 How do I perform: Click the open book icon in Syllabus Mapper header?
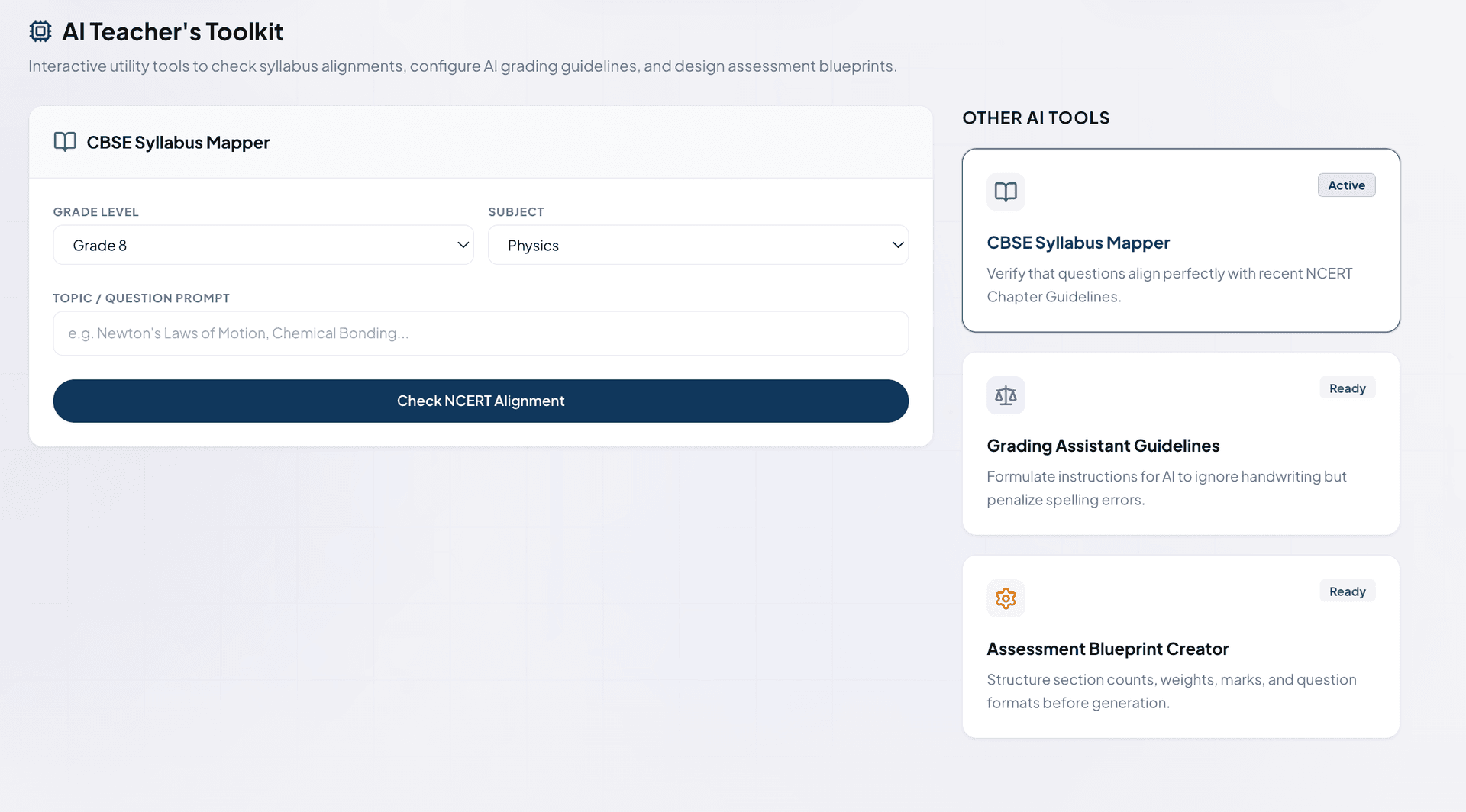(65, 142)
